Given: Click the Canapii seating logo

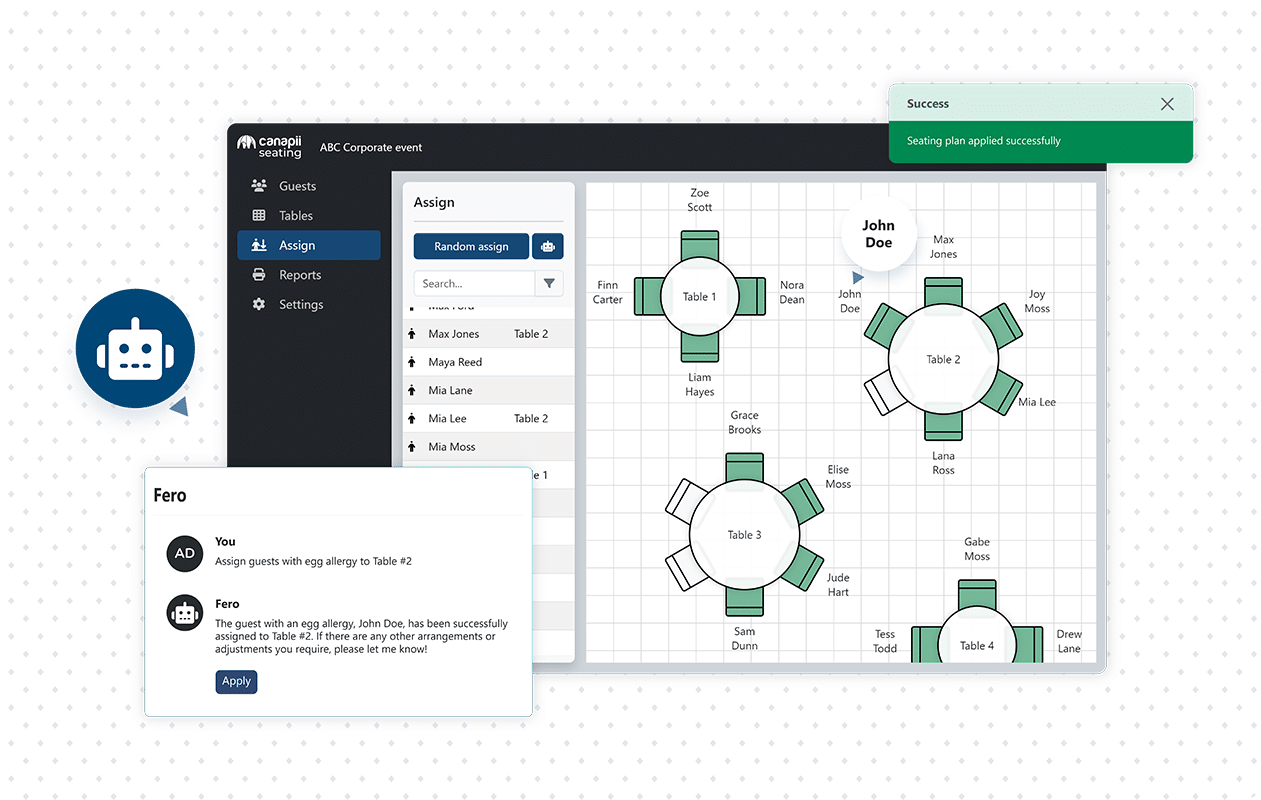Looking at the screenshot, I should pos(270,147).
